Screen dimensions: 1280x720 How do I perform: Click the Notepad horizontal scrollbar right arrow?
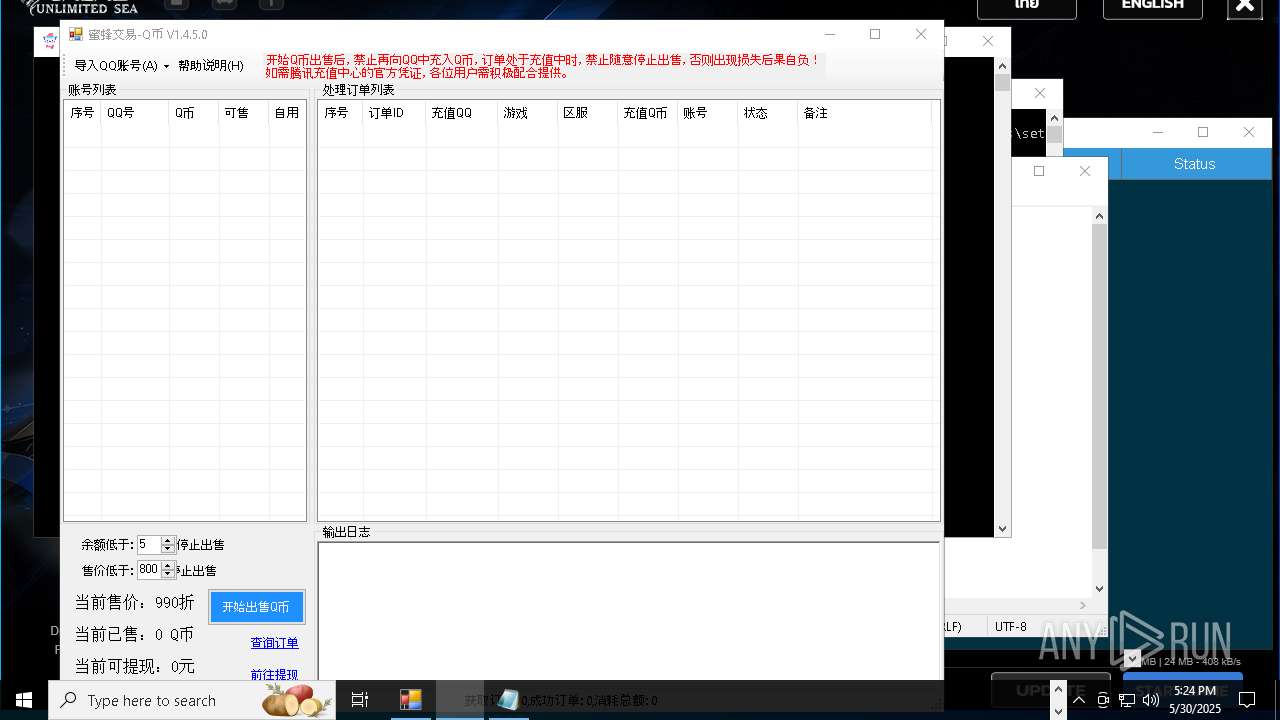pos(1083,605)
